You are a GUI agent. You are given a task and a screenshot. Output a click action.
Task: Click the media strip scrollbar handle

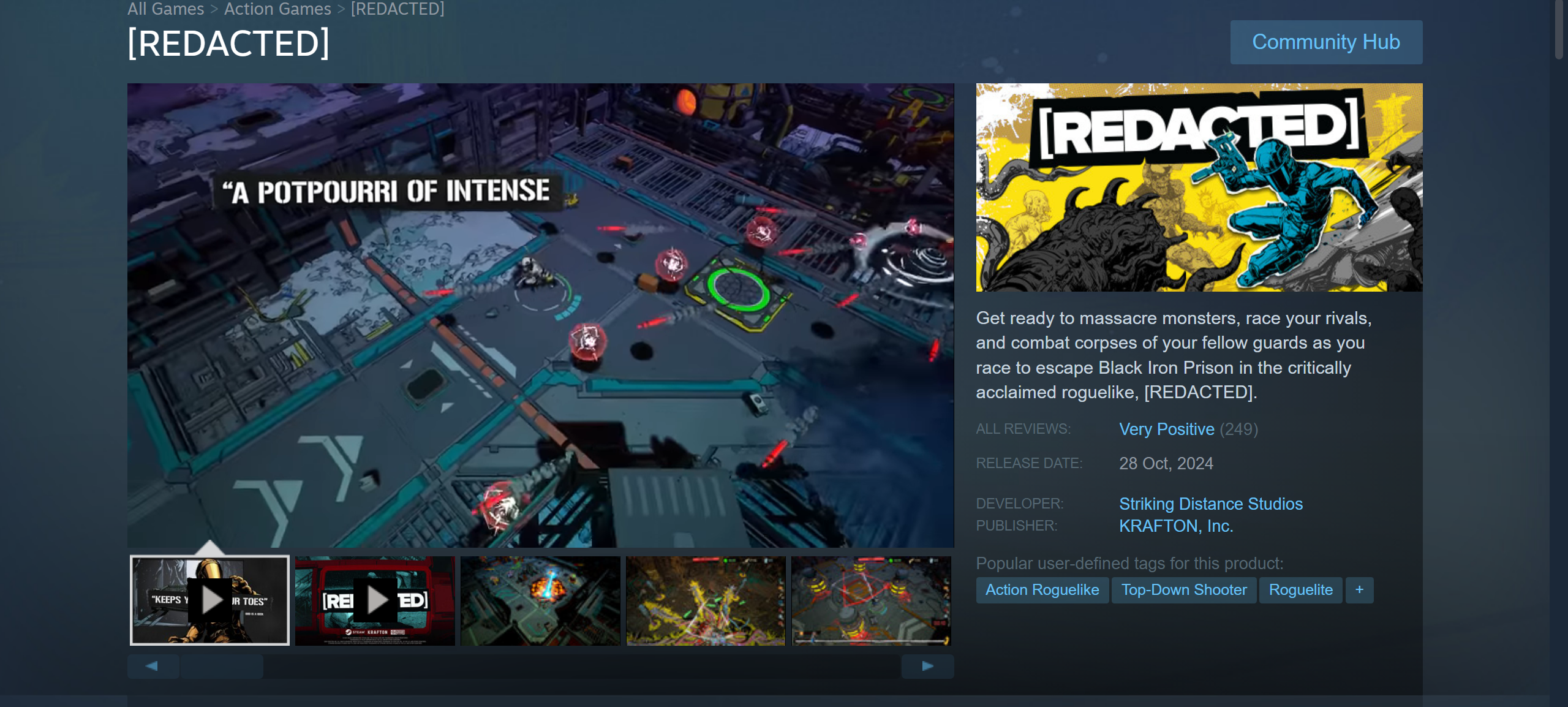point(222,666)
